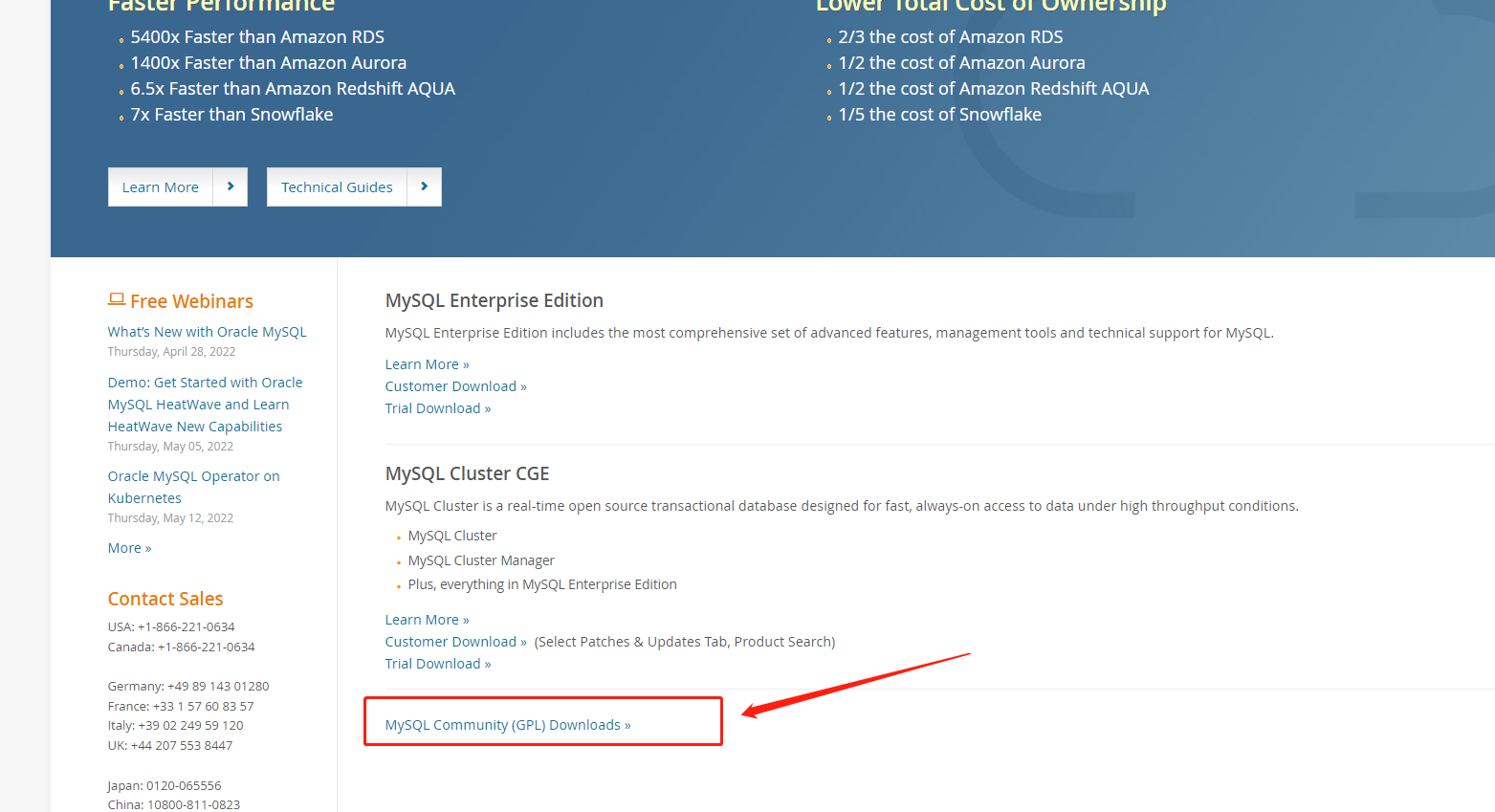Click '1/2 the cost of Amazon Redshift AQUA' text

pyautogui.click(x=994, y=89)
